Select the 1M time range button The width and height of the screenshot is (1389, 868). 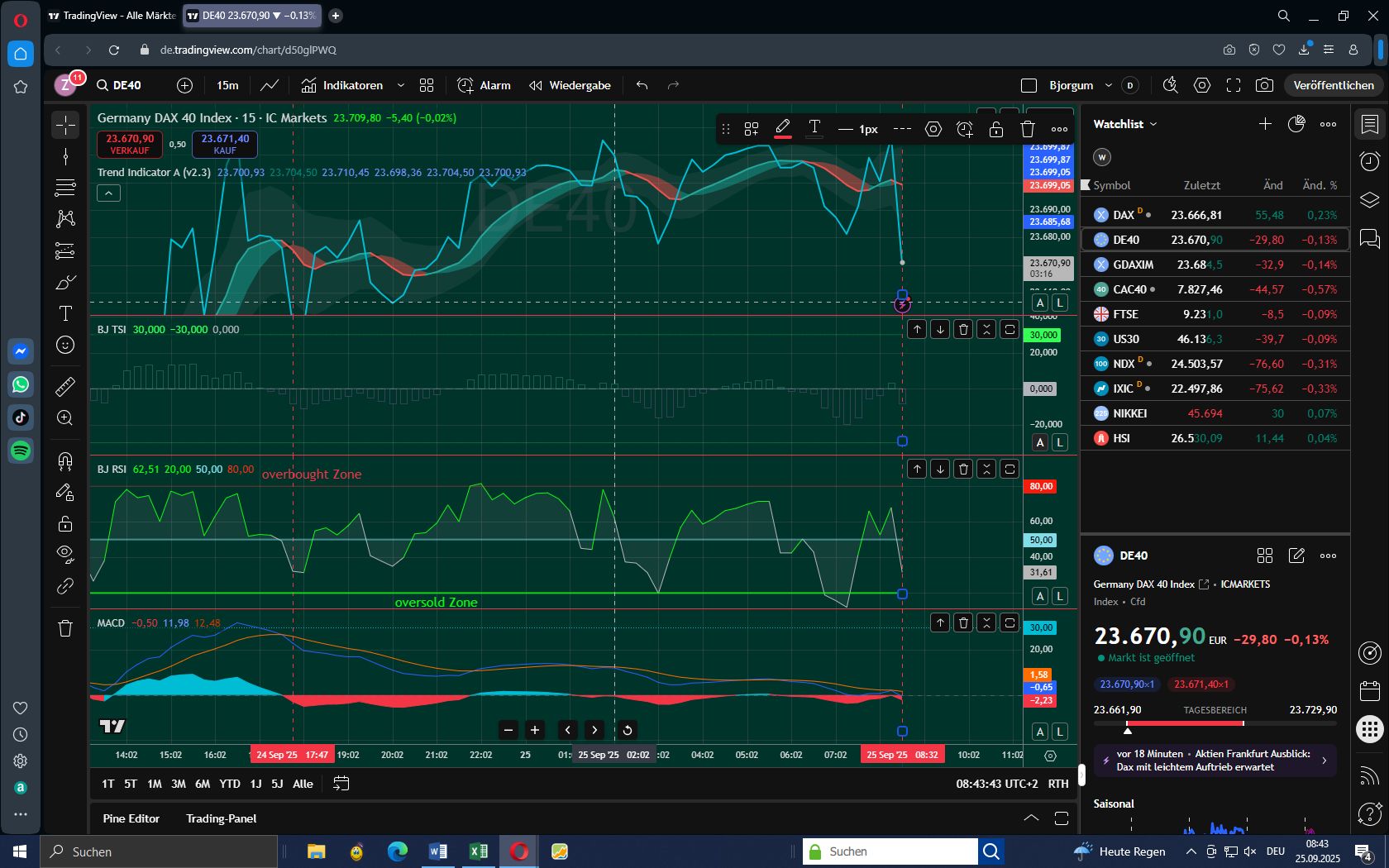(x=154, y=784)
